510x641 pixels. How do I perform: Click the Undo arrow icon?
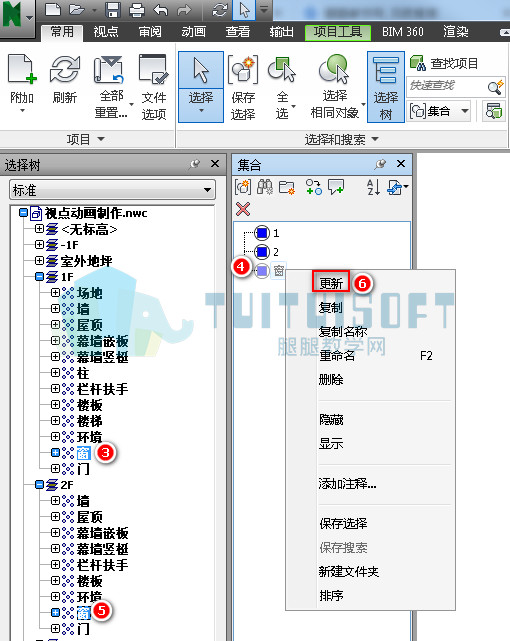pos(161,10)
